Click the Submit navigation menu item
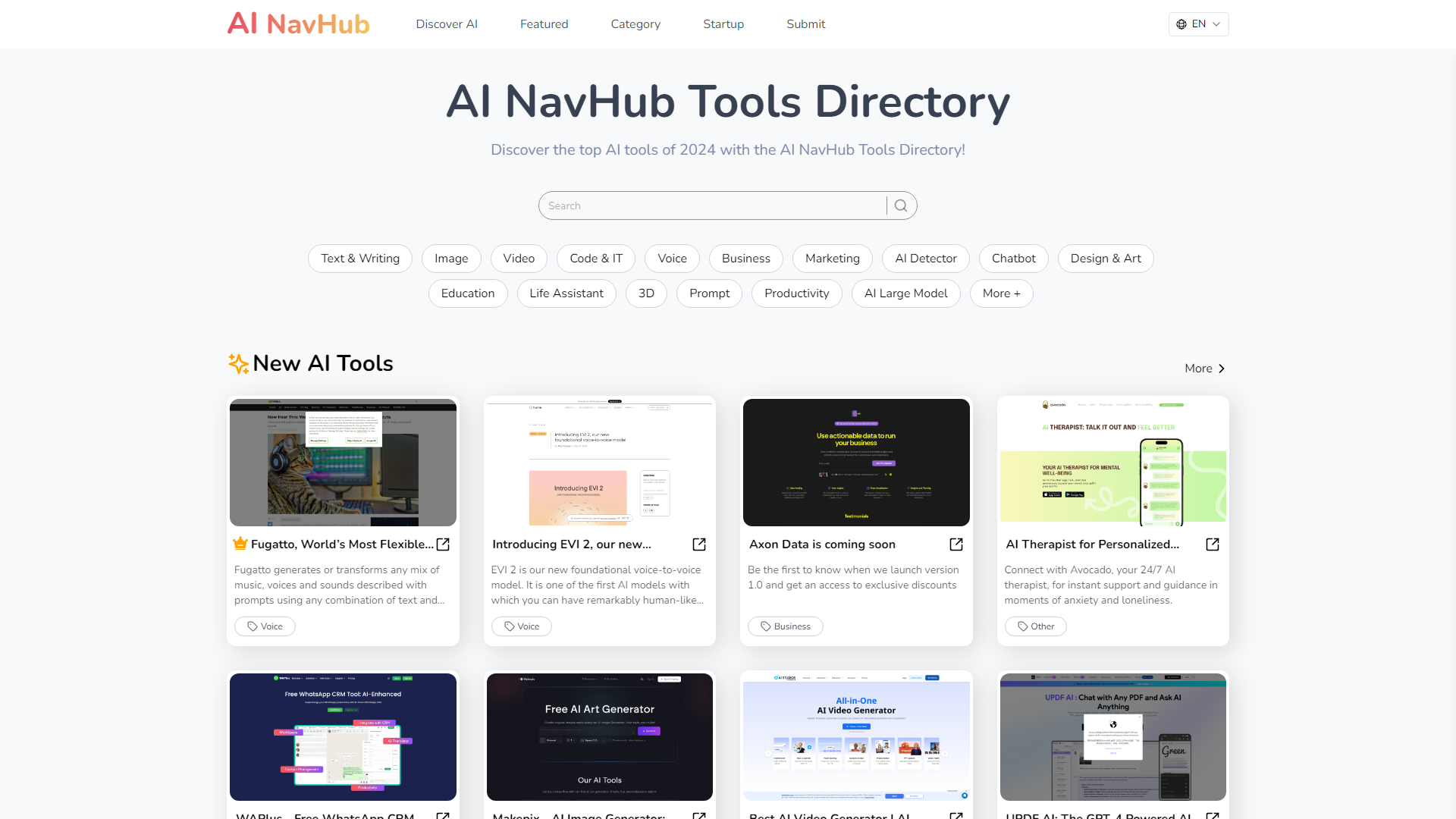Screen dimensions: 1456x819 [x=805, y=24]
